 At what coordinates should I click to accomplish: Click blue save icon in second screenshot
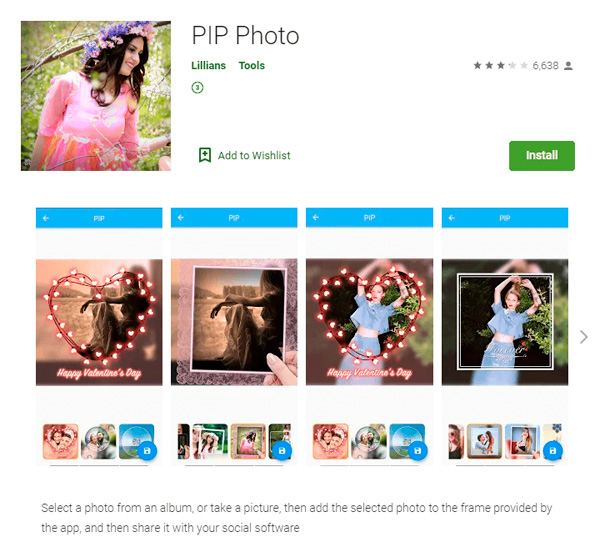(282, 451)
